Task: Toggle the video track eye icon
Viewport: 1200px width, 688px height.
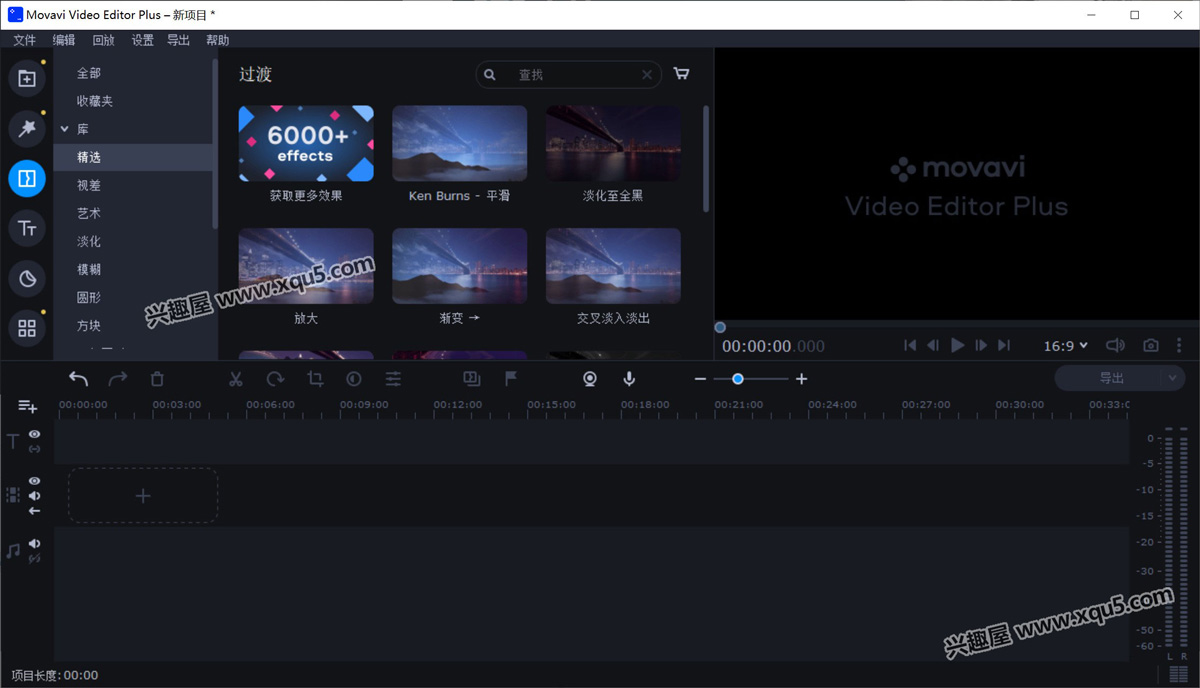Action: [x=35, y=481]
